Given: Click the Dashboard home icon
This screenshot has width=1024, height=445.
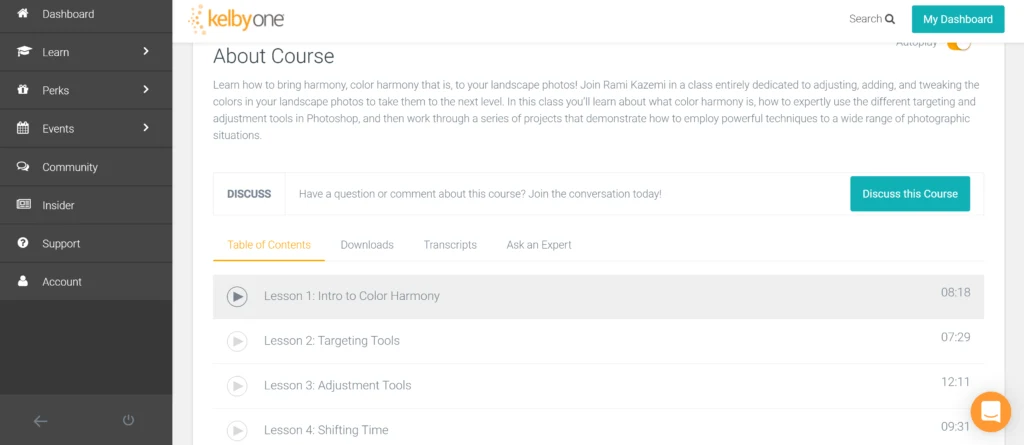Looking at the screenshot, I should click(23, 13).
